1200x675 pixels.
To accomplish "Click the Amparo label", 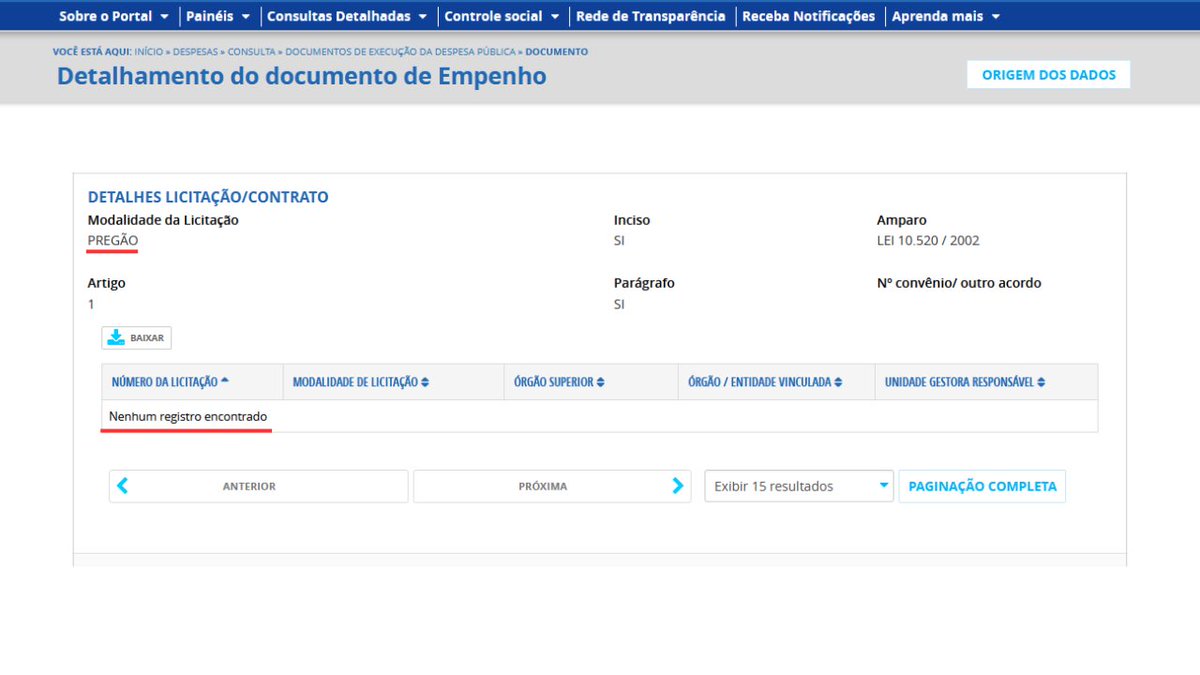I will (902, 220).
